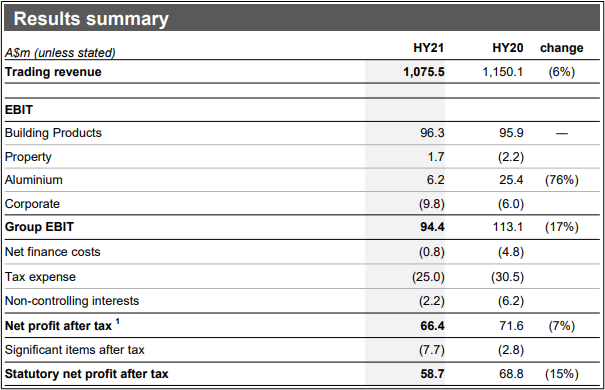
Task: Click the Aluminium (76%) change cell
Action: (x=561, y=180)
